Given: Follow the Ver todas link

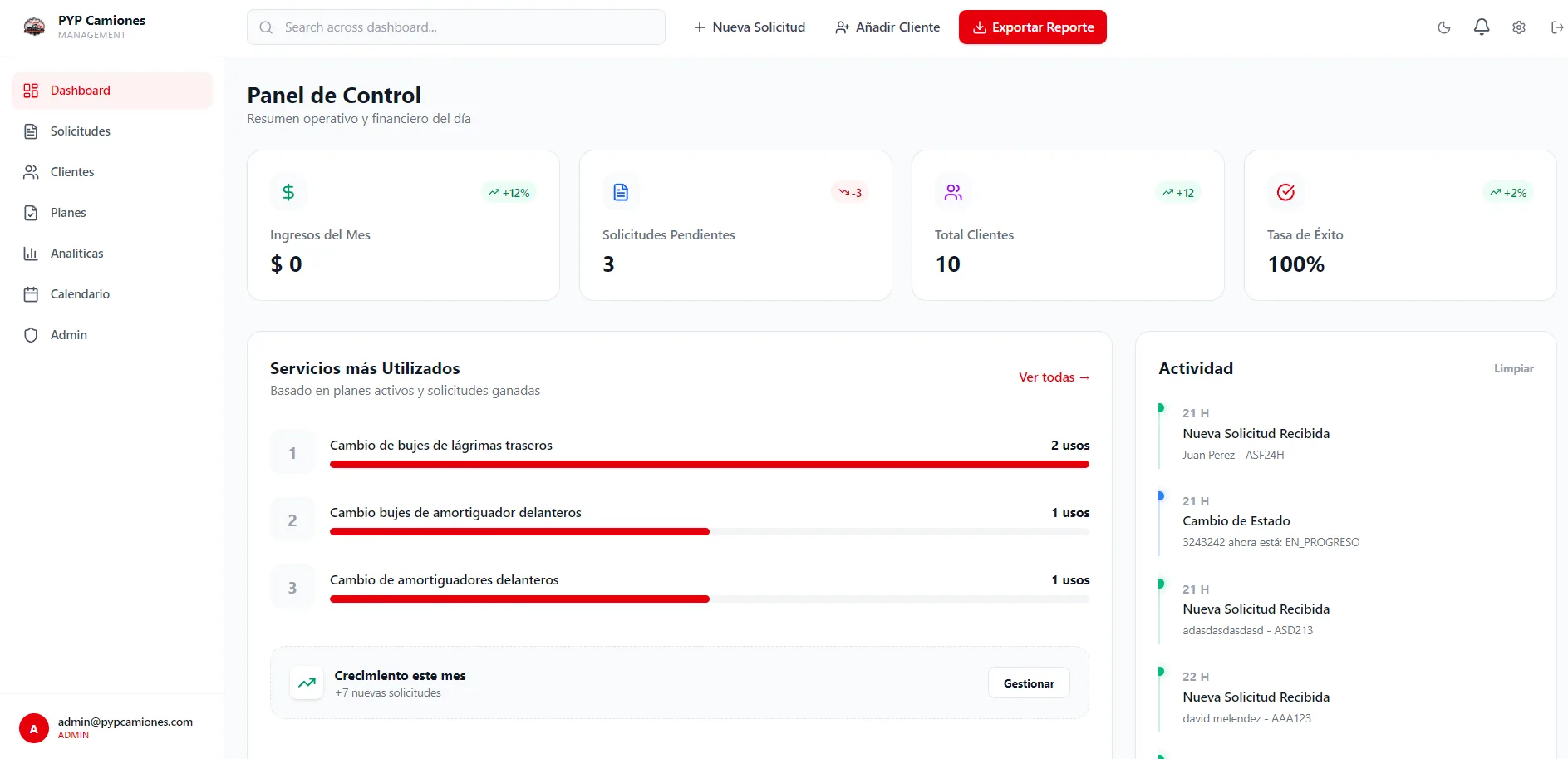Looking at the screenshot, I should coord(1054,377).
